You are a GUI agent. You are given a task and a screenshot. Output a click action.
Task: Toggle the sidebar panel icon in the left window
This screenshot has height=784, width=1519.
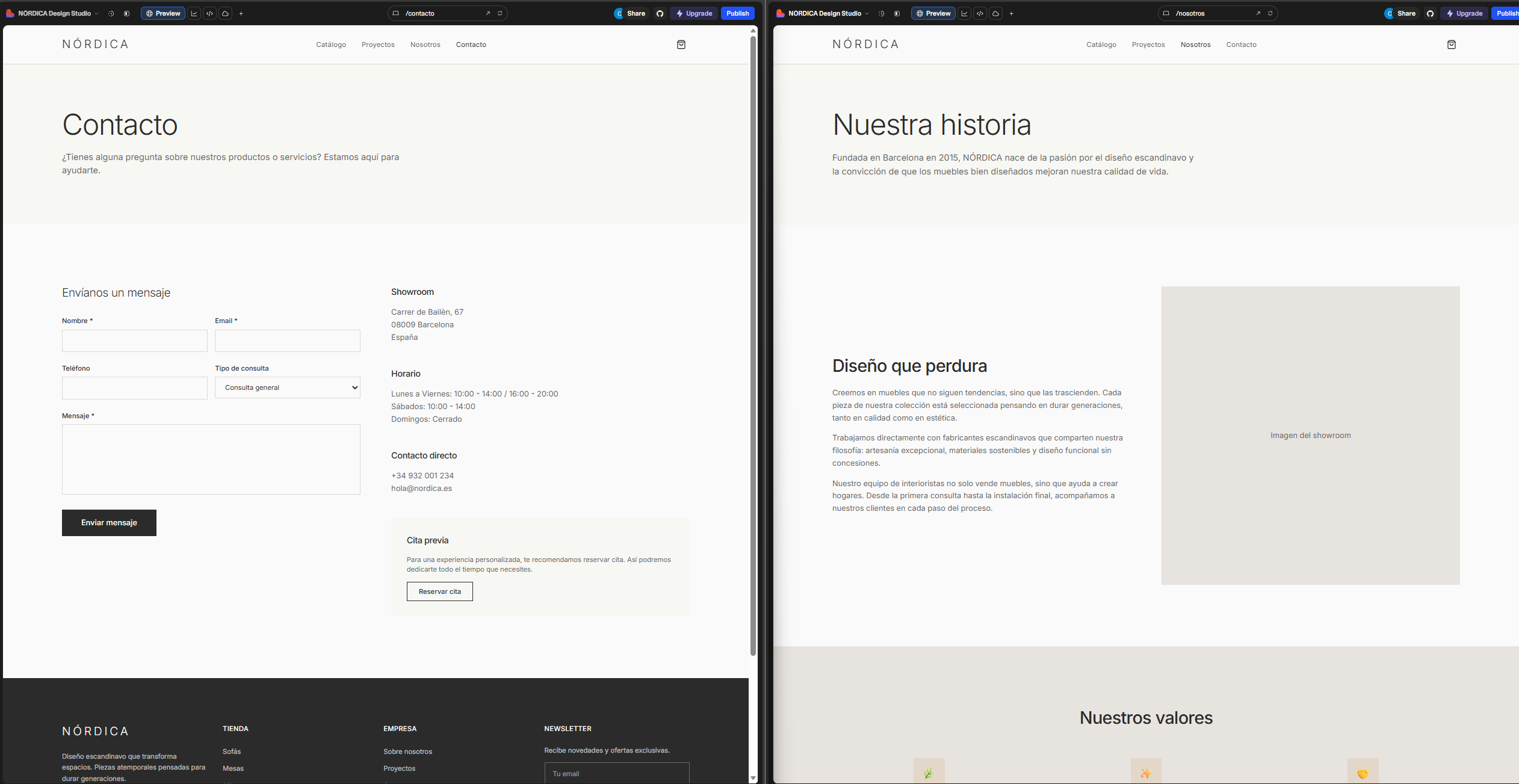[x=126, y=13]
